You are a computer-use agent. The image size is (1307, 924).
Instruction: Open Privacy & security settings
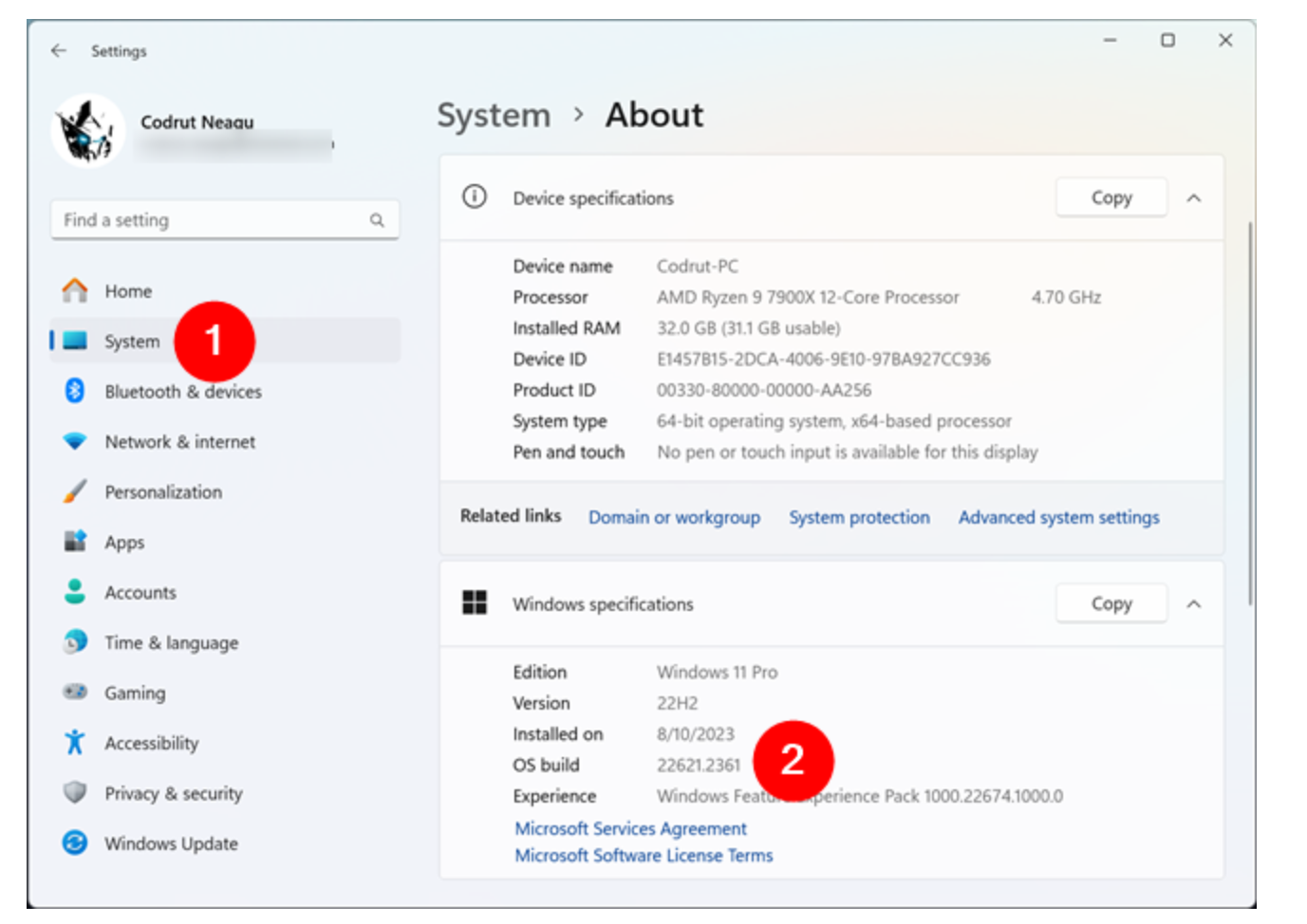coord(225,793)
